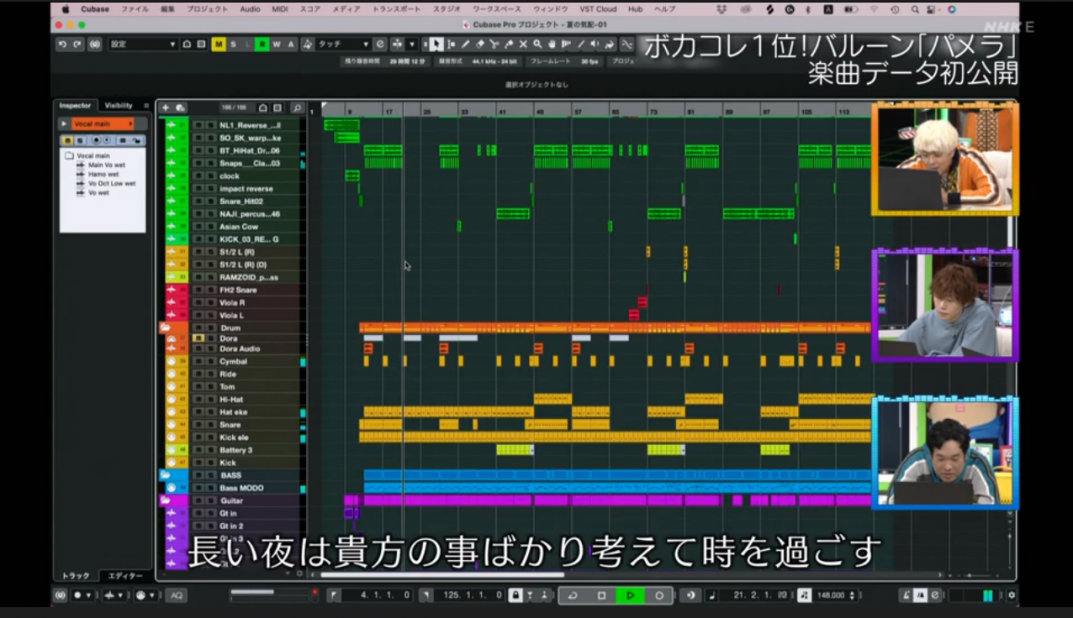Select the Object Selection arrow tool
Viewport: 1073px width, 618px height.
(437, 43)
